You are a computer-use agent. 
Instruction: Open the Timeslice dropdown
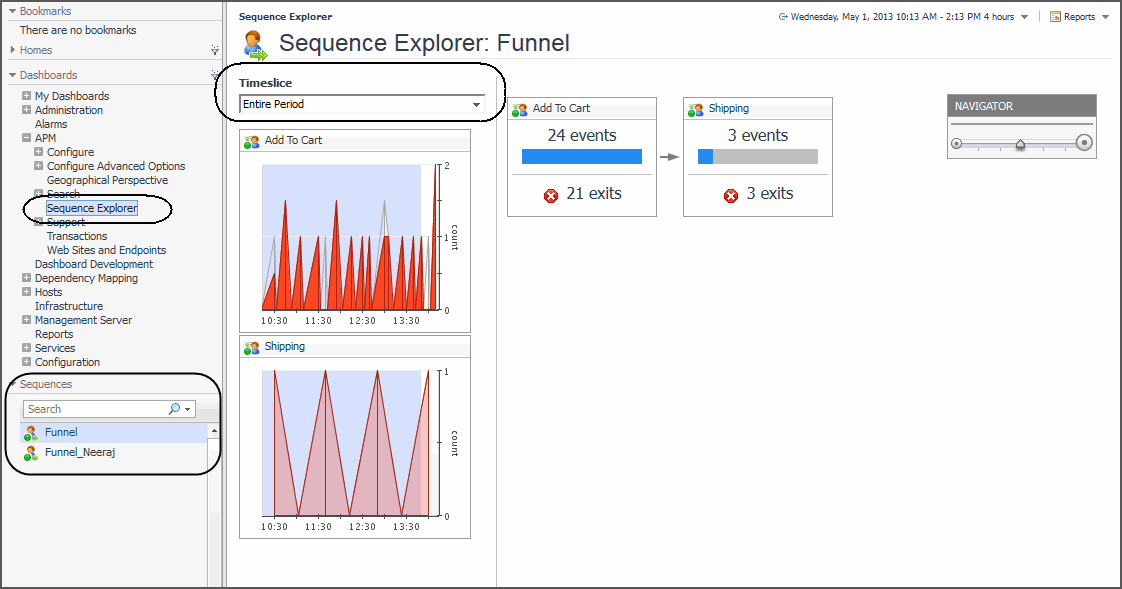[476, 105]
